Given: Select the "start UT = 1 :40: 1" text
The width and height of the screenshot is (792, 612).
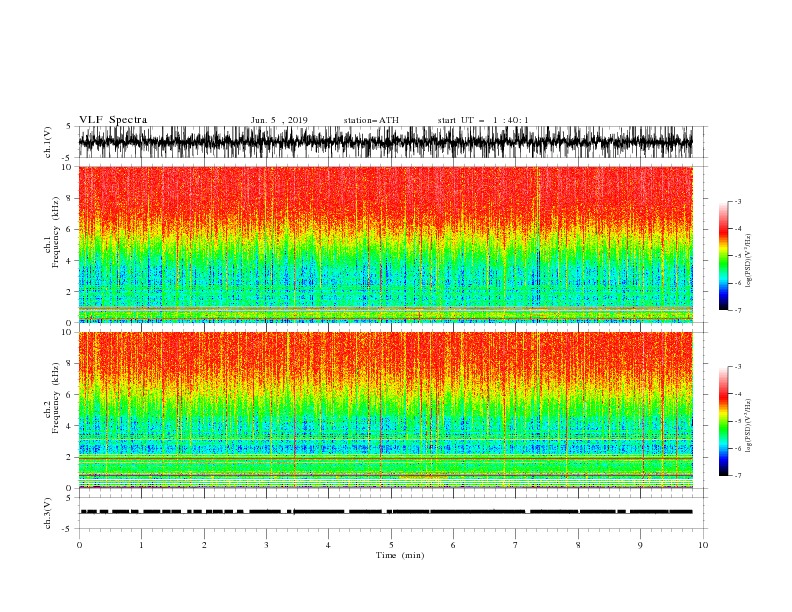Looking at the screenshot, I should [483, 120].
